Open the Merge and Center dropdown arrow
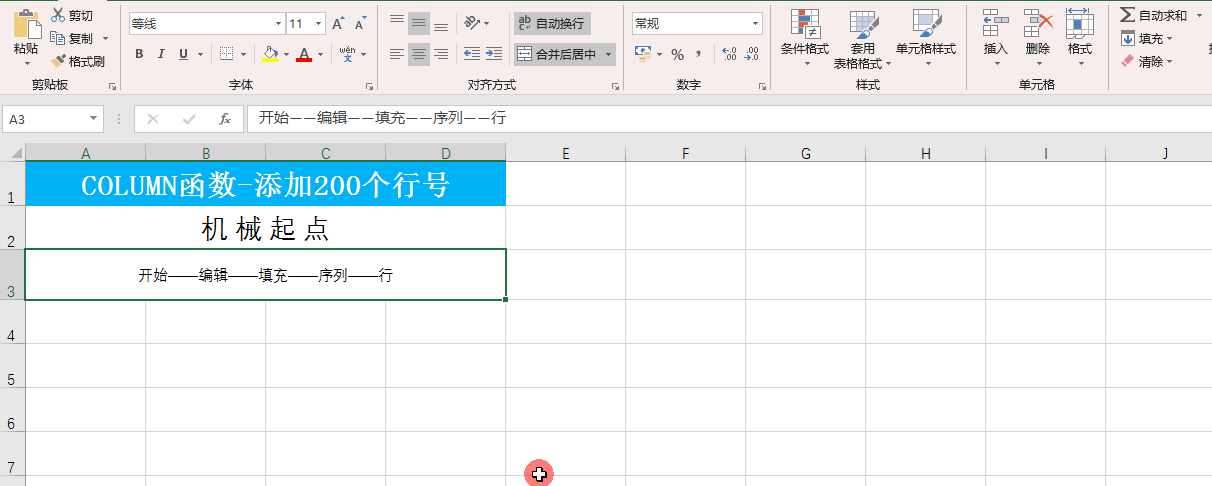The width and height of the screenshot is (1212, 486). pos(608,54)
